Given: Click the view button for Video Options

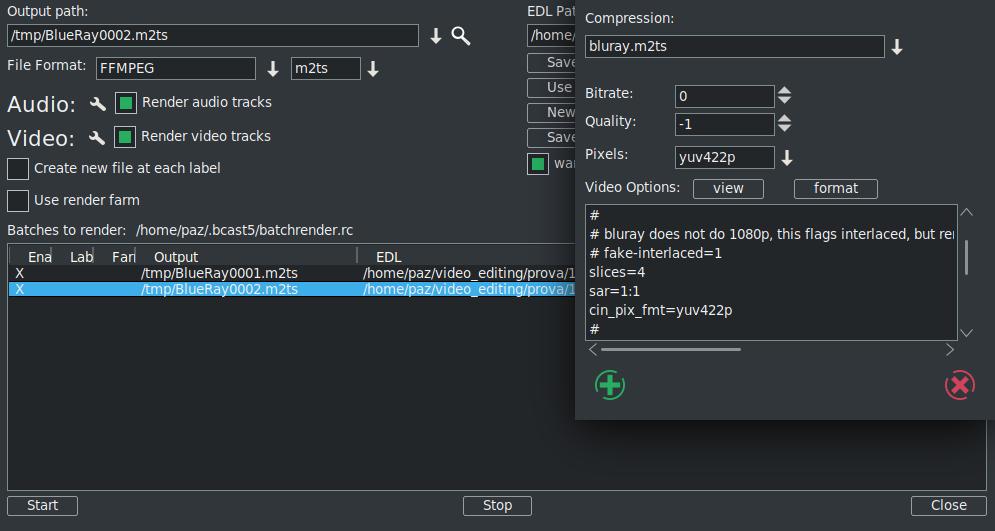Looking at the screenshot, I should point(728,188).
